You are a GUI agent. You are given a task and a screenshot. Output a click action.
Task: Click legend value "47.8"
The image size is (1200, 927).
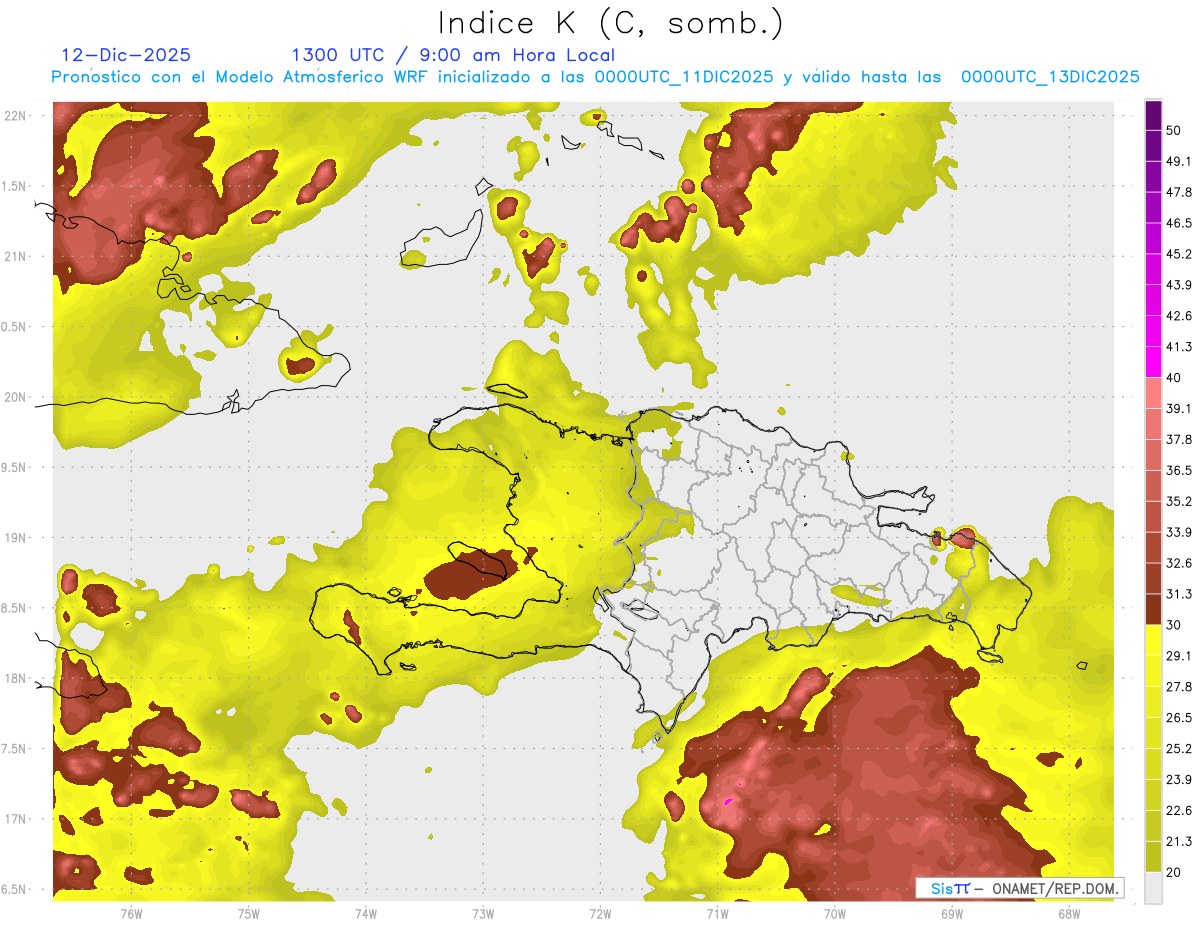coord(1180,192)
